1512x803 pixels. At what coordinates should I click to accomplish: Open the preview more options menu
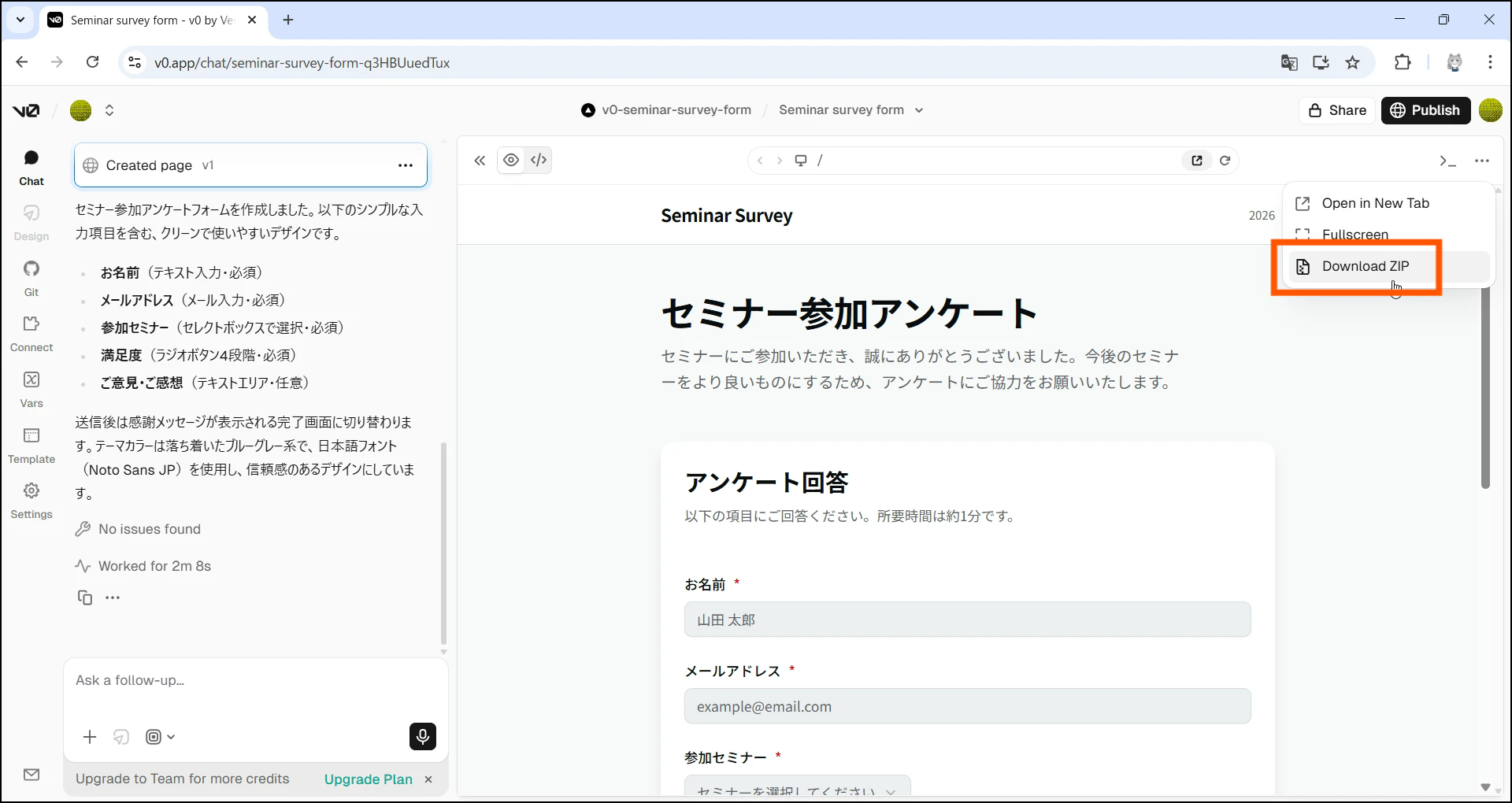click(x=1482, y=161)
